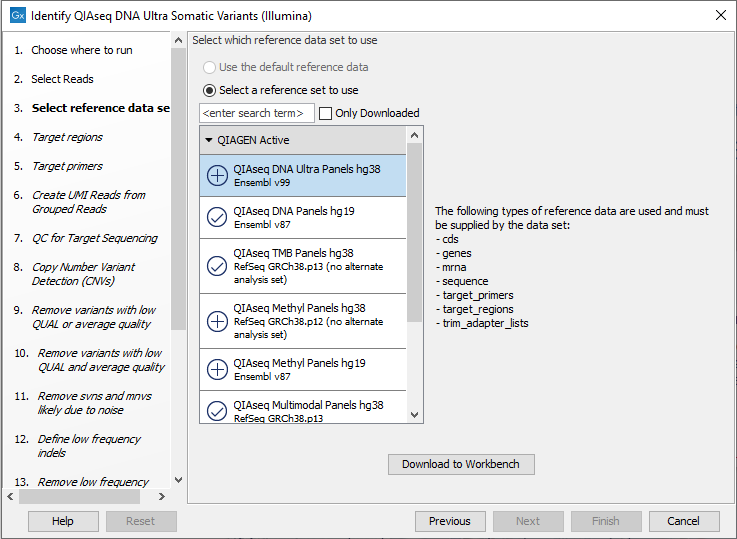Choose 'Select a reference set to use' radio button
Screen dimensions: 737x539
[209, 90]
